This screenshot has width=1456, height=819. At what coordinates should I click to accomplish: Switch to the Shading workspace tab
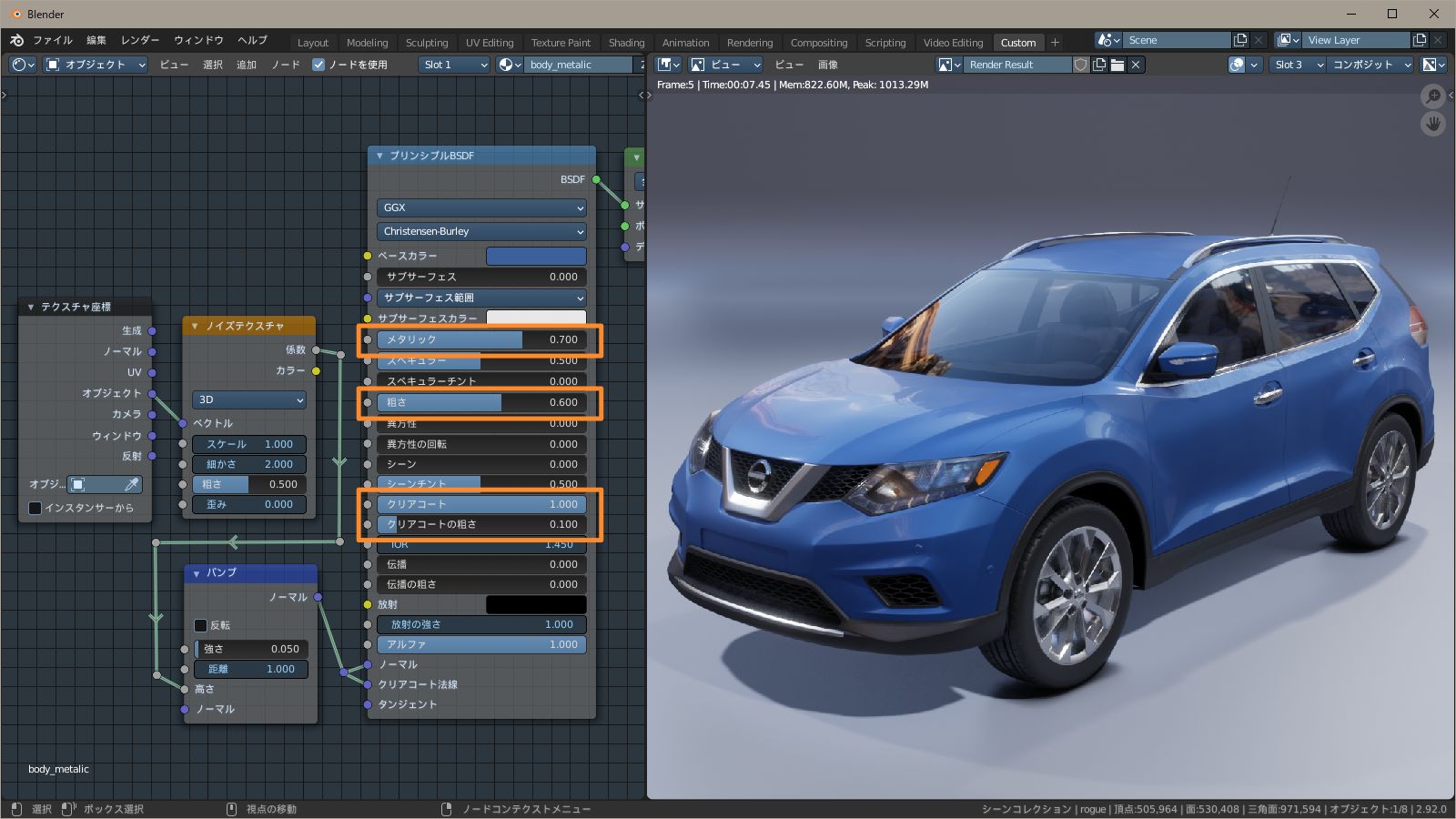coord(626,43)
